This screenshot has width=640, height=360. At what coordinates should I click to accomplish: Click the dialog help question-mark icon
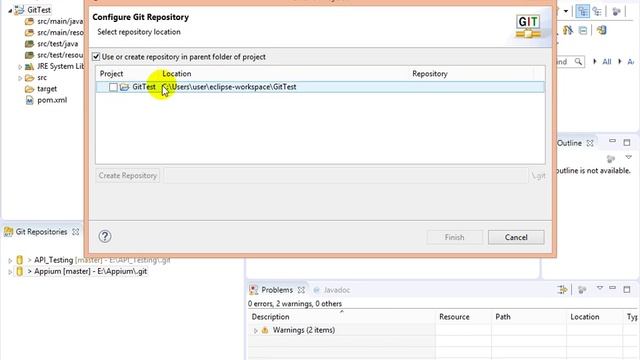(105, 236)
